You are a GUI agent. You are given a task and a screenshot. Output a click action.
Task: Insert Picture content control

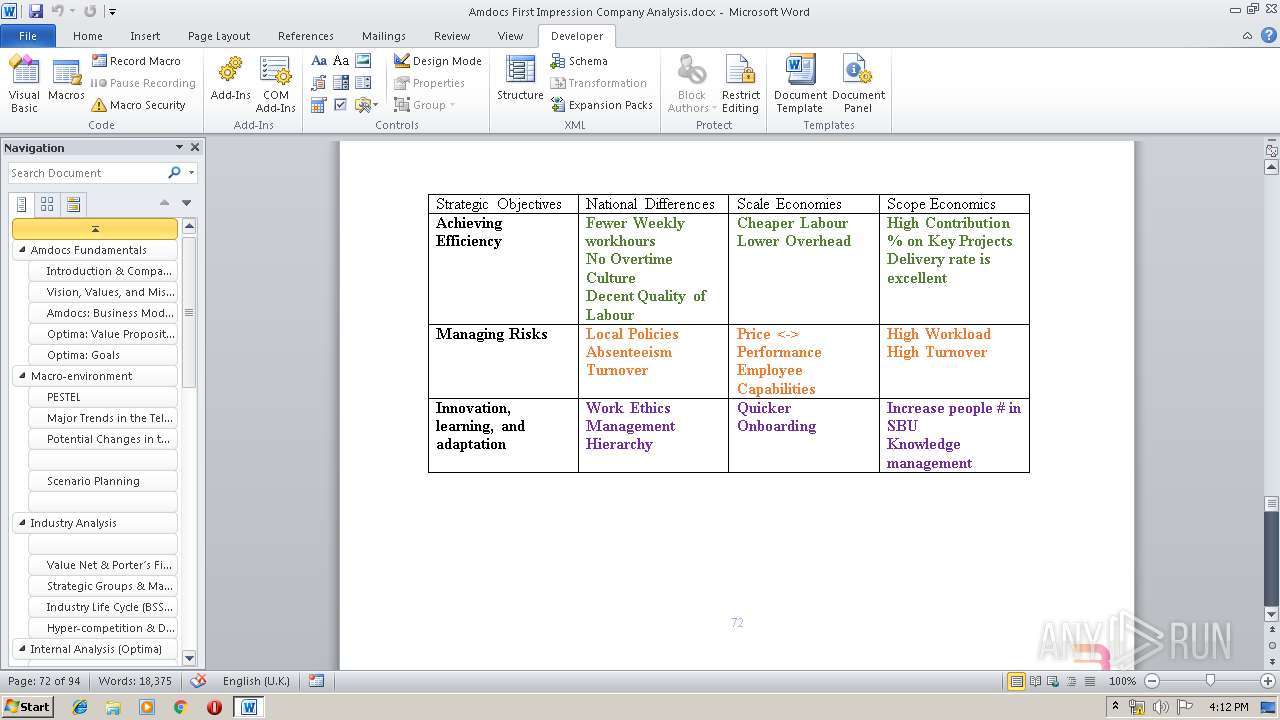363,61
